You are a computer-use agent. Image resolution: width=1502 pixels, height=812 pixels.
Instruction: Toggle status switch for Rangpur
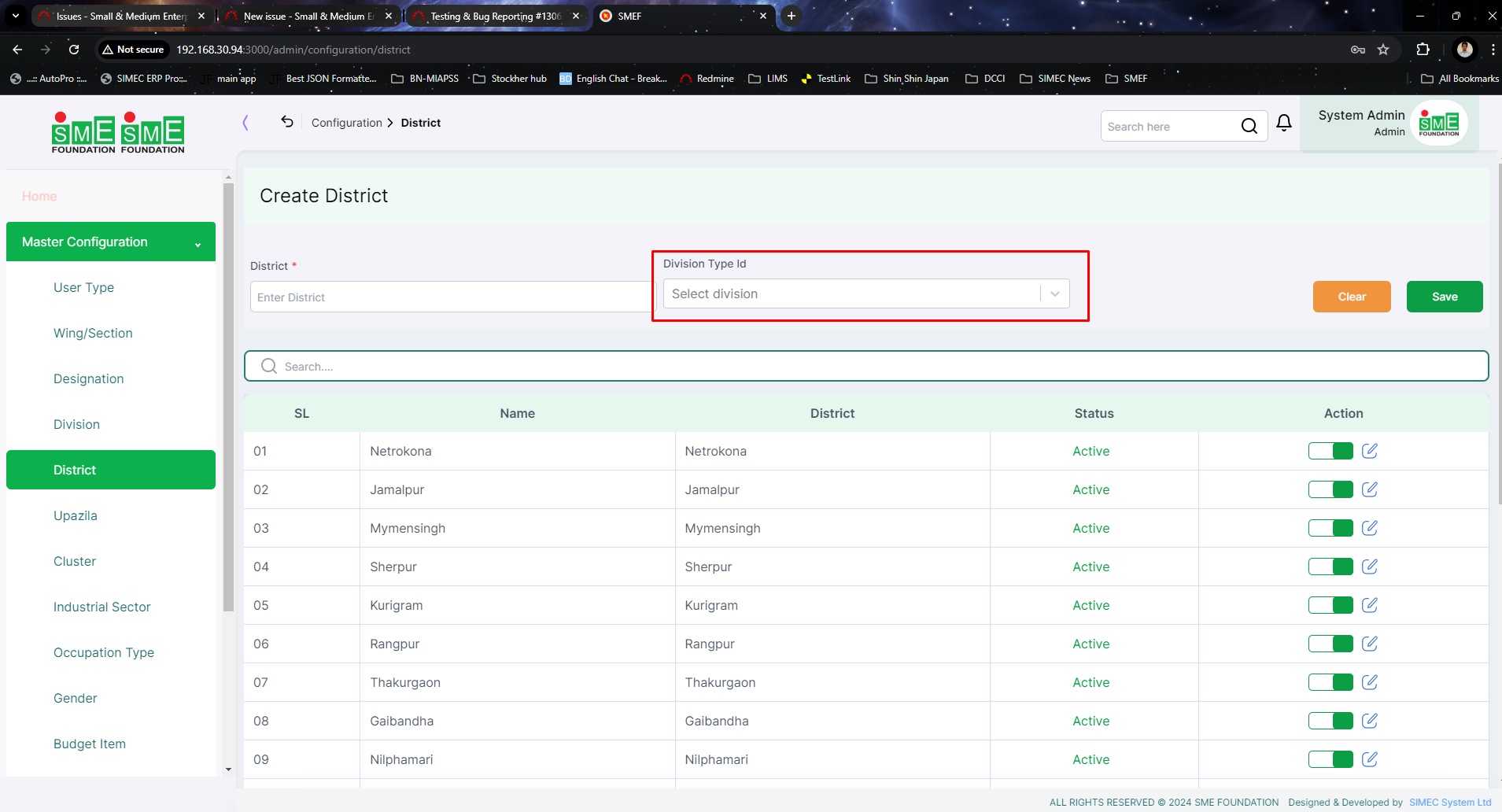tap(1330, 644)
